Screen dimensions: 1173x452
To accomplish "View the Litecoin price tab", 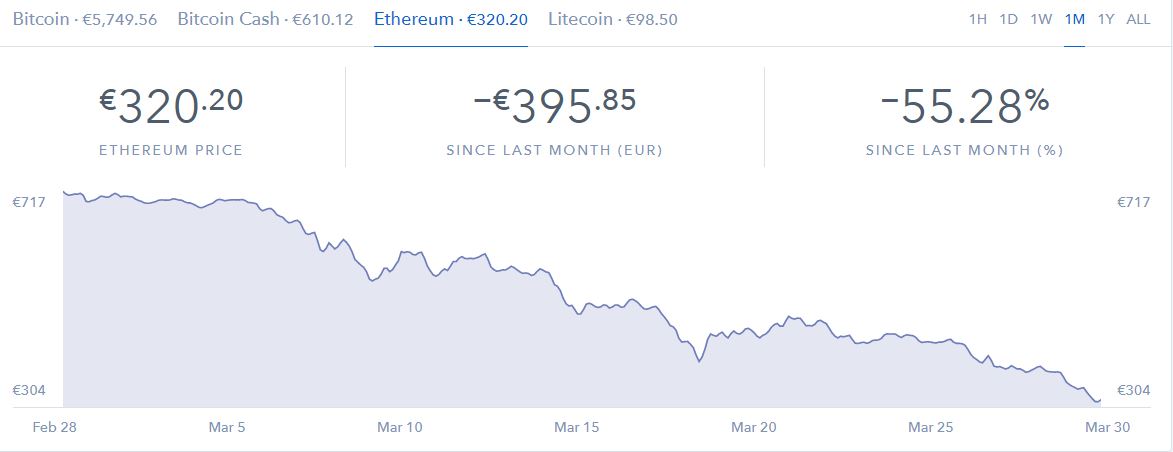I will [x=613, y=19].
